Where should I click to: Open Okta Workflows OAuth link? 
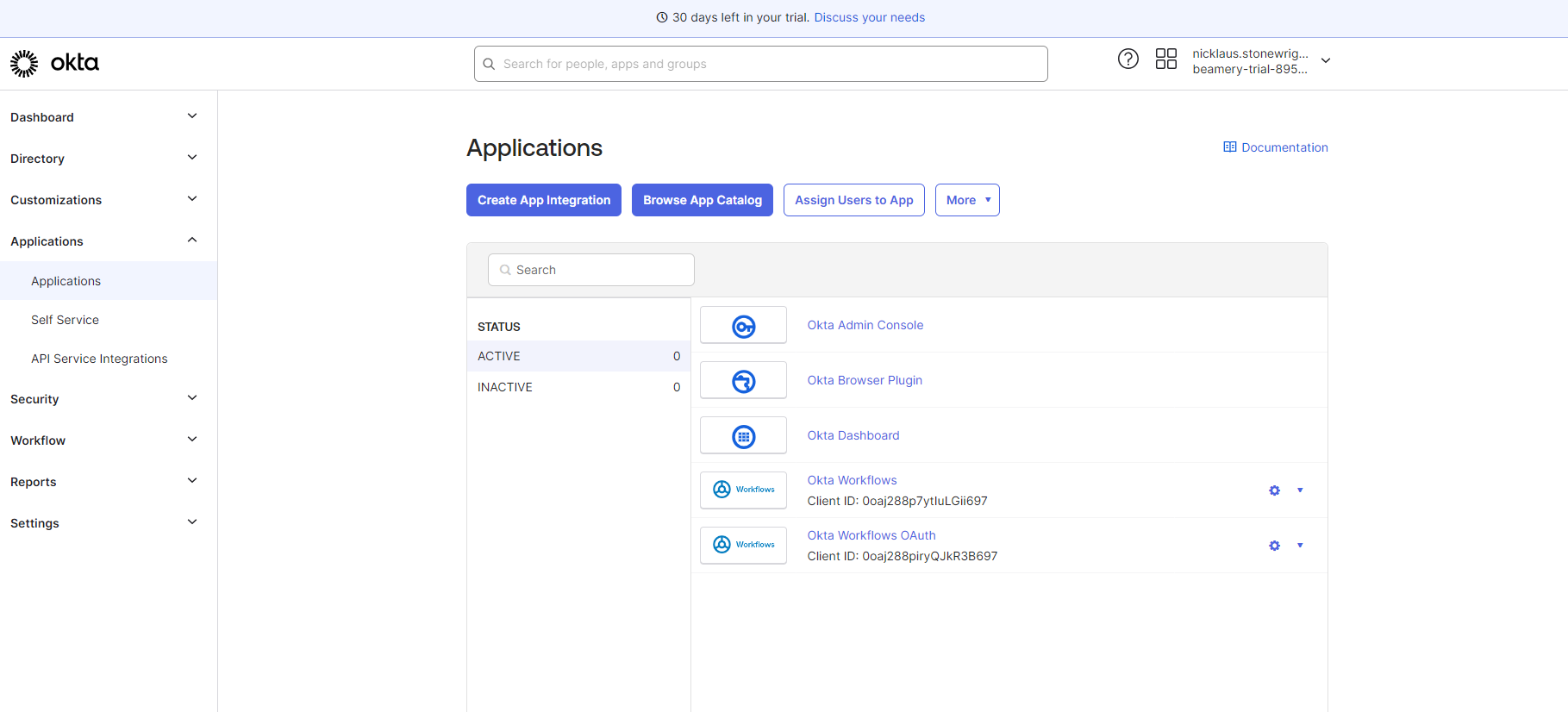point(871,535)
